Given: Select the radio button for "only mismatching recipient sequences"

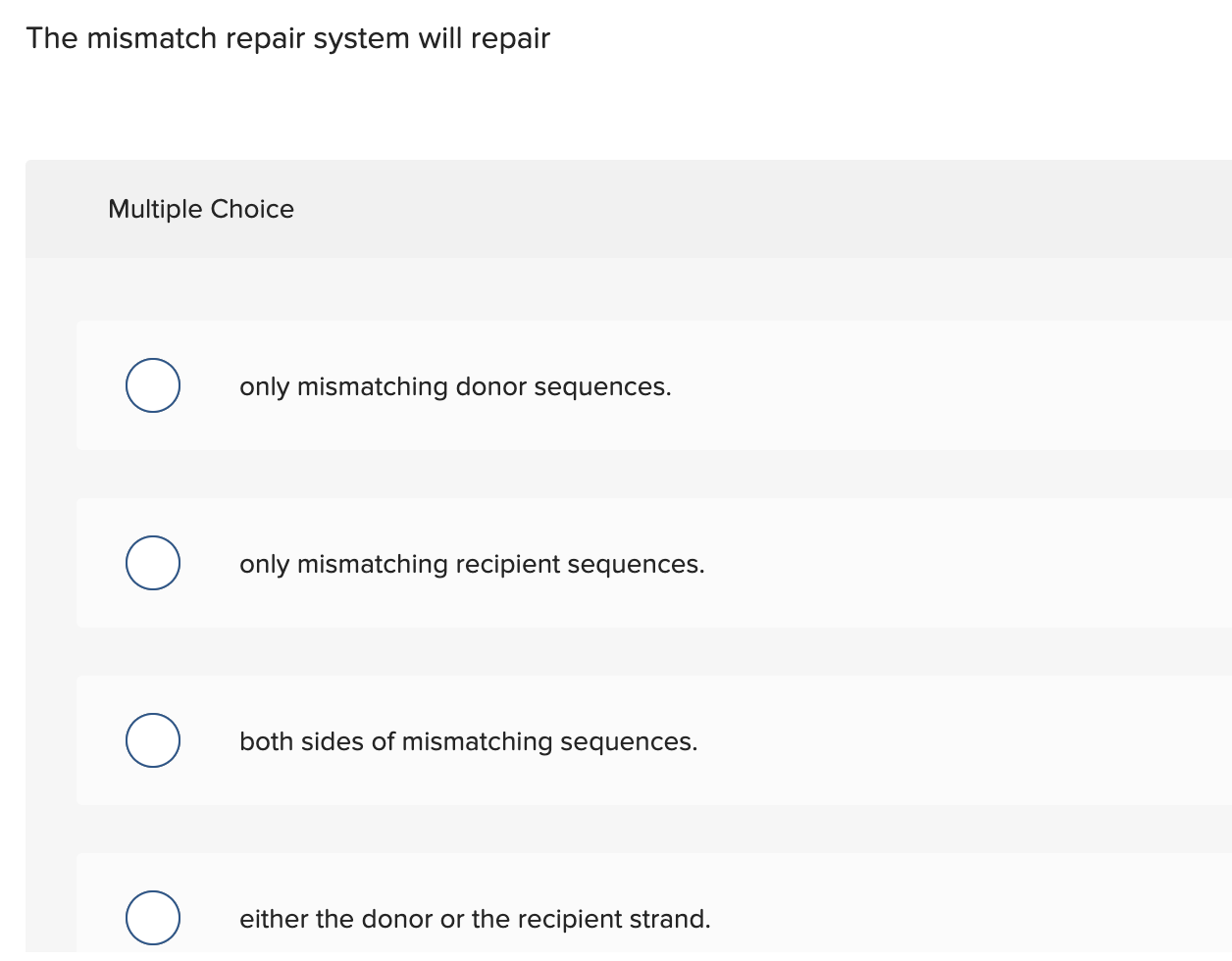Looking at the screenshot, I should pyautogui.click(x=152, y=563).
